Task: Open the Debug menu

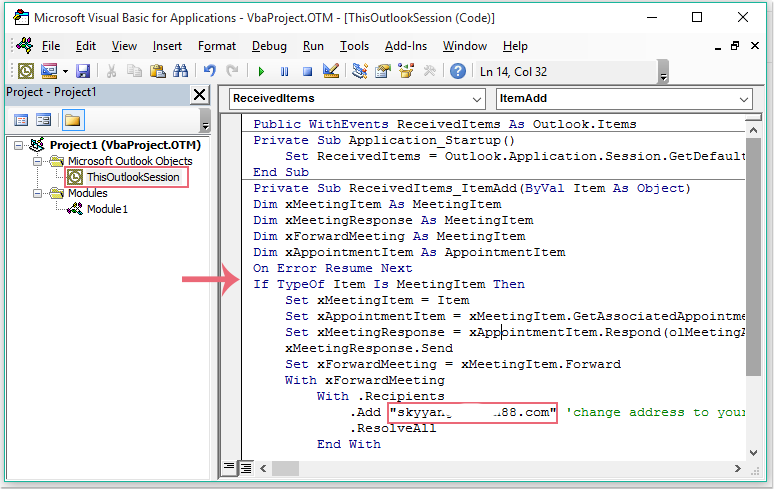Action: [x=269, y=46]
